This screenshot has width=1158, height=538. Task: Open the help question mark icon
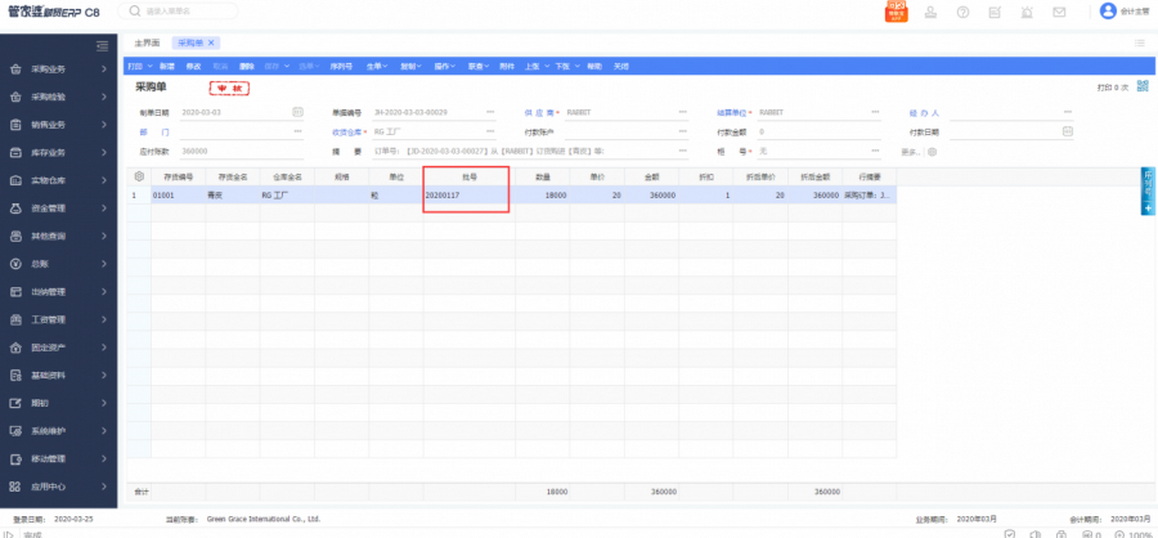963,12
